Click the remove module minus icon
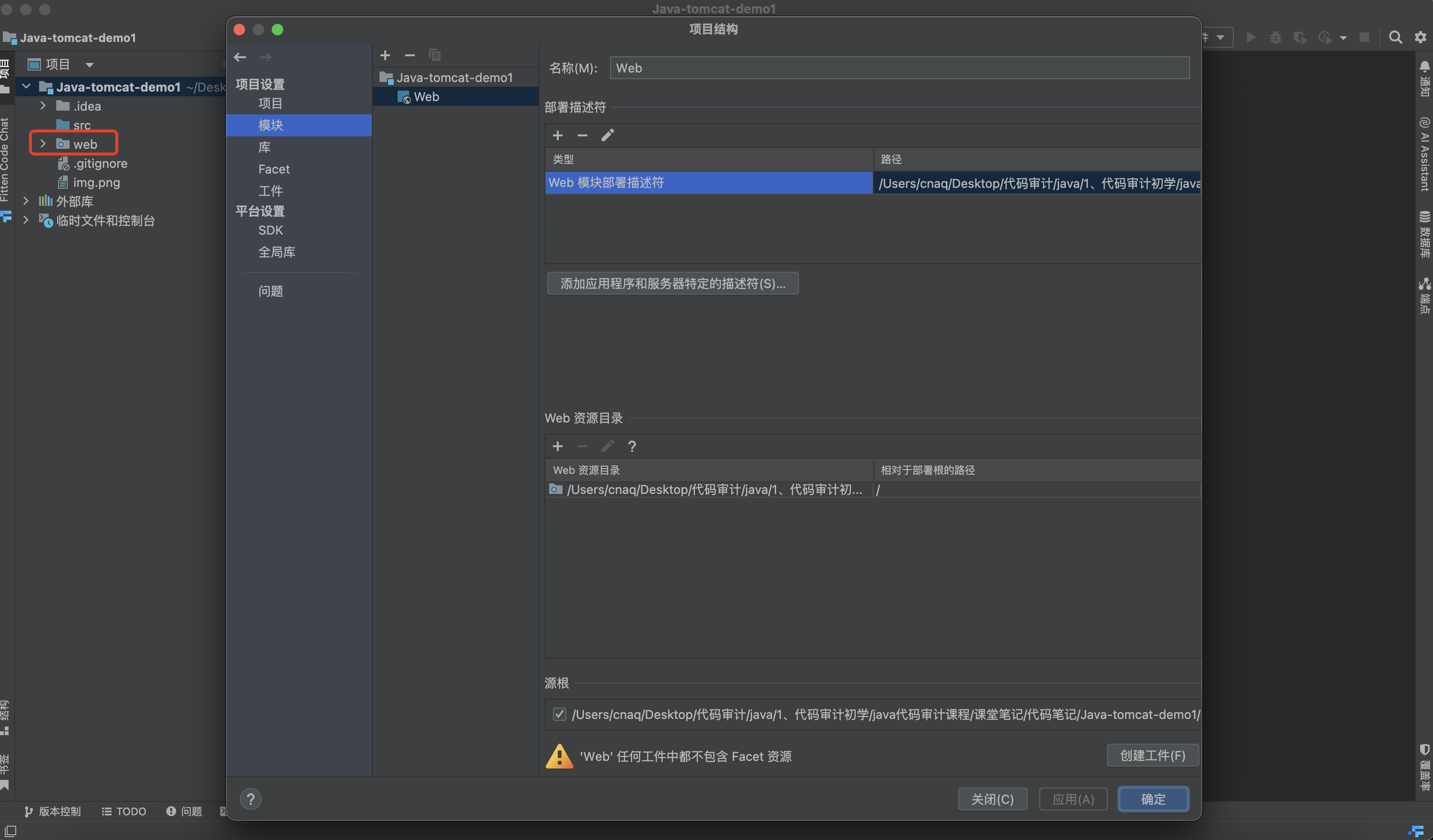Image resolution: width=1433 pixels, height=840 pixels. [x=409, y=55]
